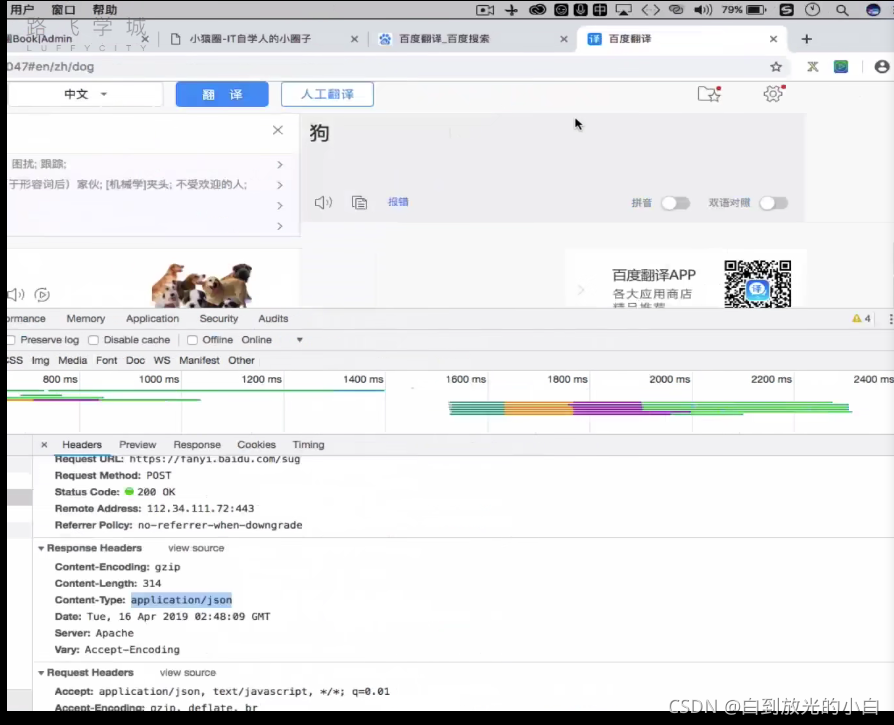This screenshot has width=894, height=725.
Task: Toggle the 双语对照 switch
Action: pyautogui.click(x=774, y=203)
